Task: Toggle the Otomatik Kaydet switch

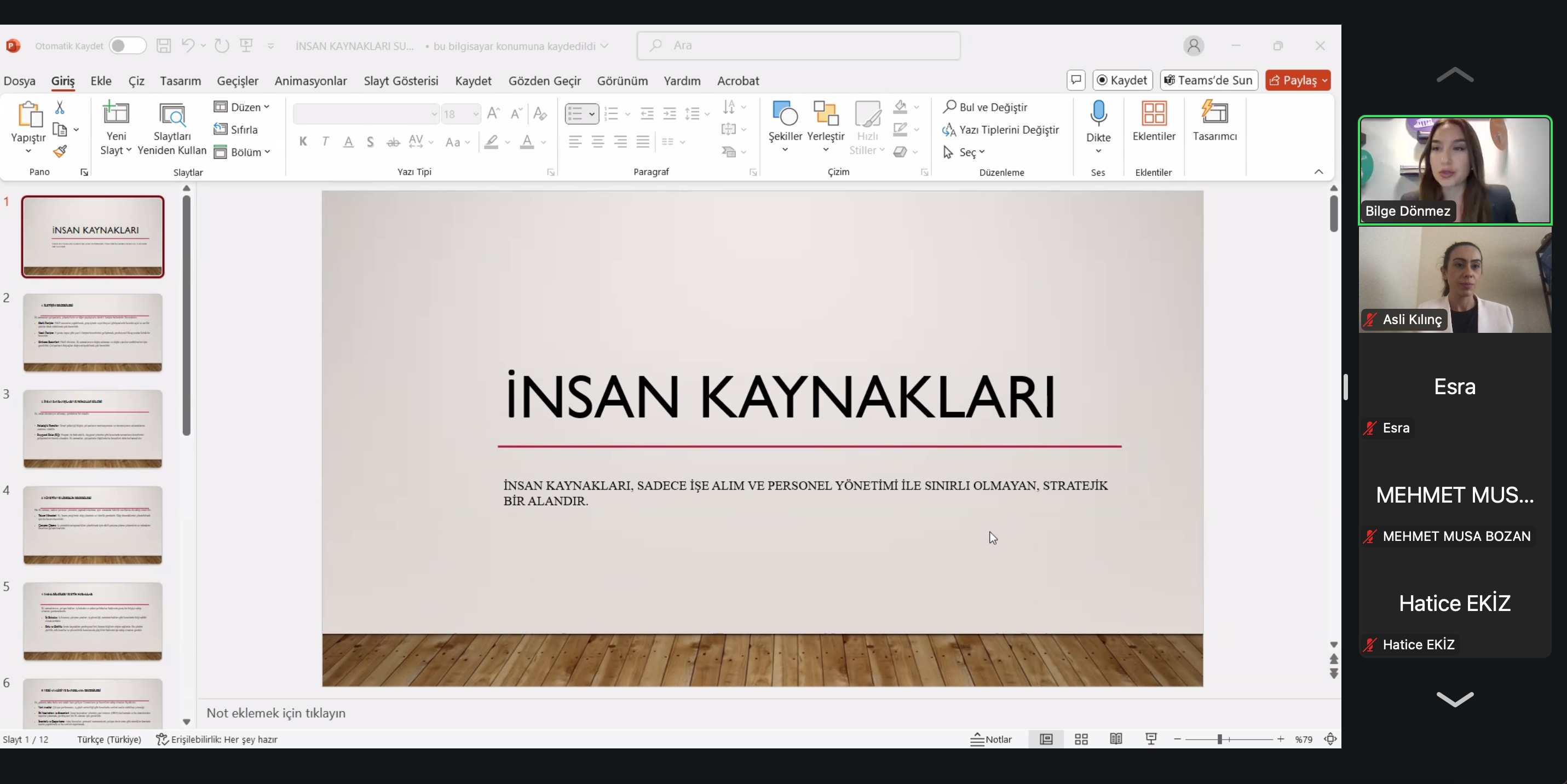Action: (x=127, y=45)
